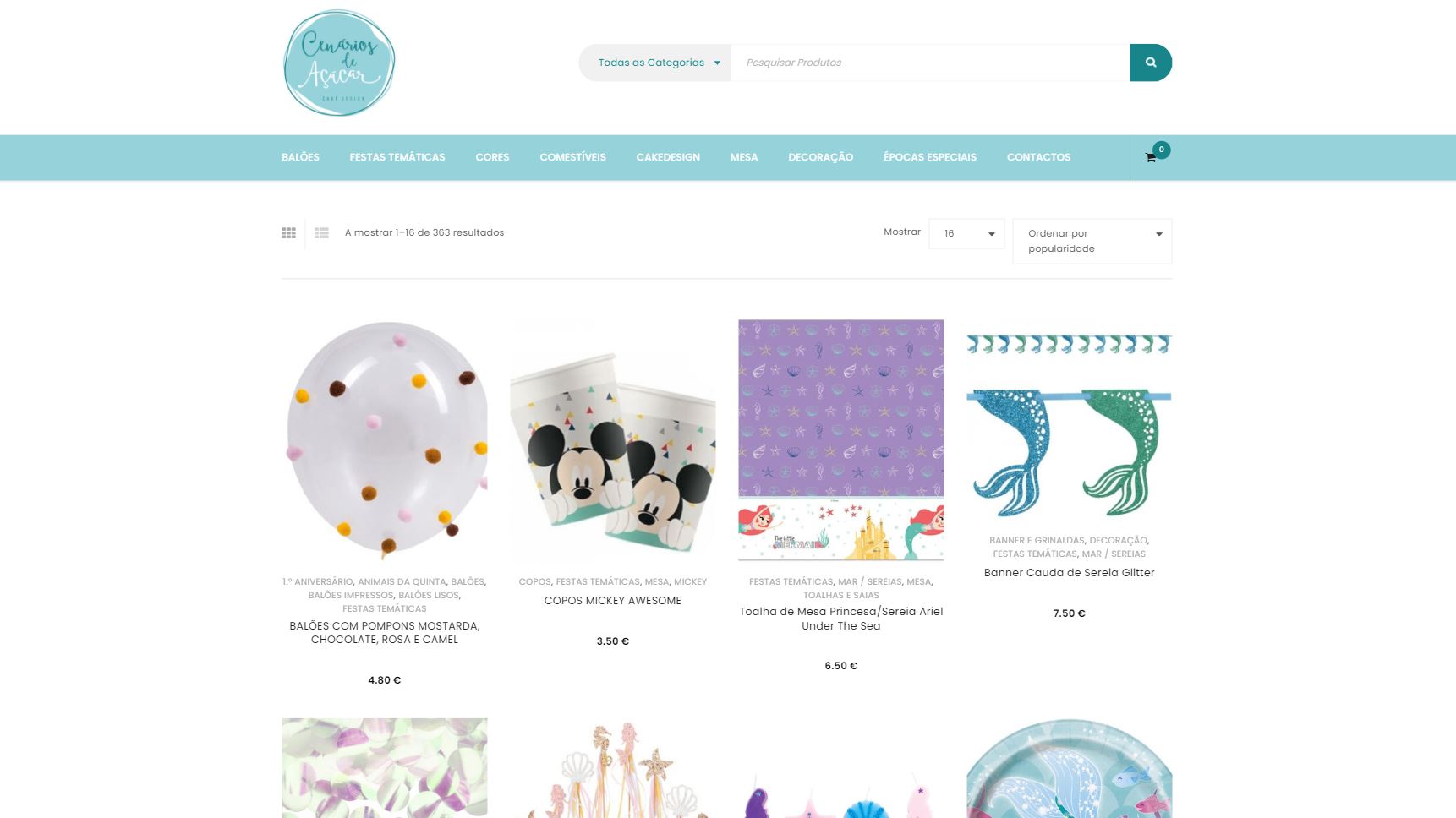Open the Mostrar 16 items dropdown
1456x818 pixels.
click(966, 233)
